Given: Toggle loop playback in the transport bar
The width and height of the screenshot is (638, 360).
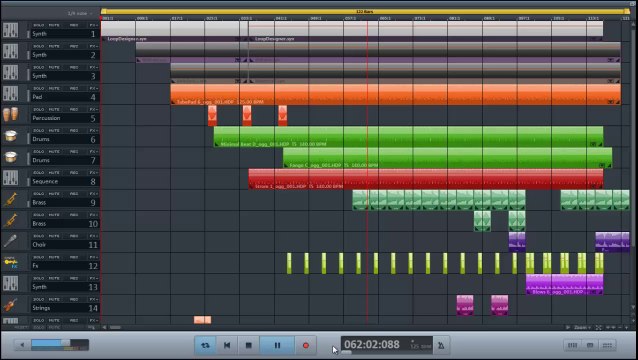Looking at the screenshot, I should coord(205,345).
